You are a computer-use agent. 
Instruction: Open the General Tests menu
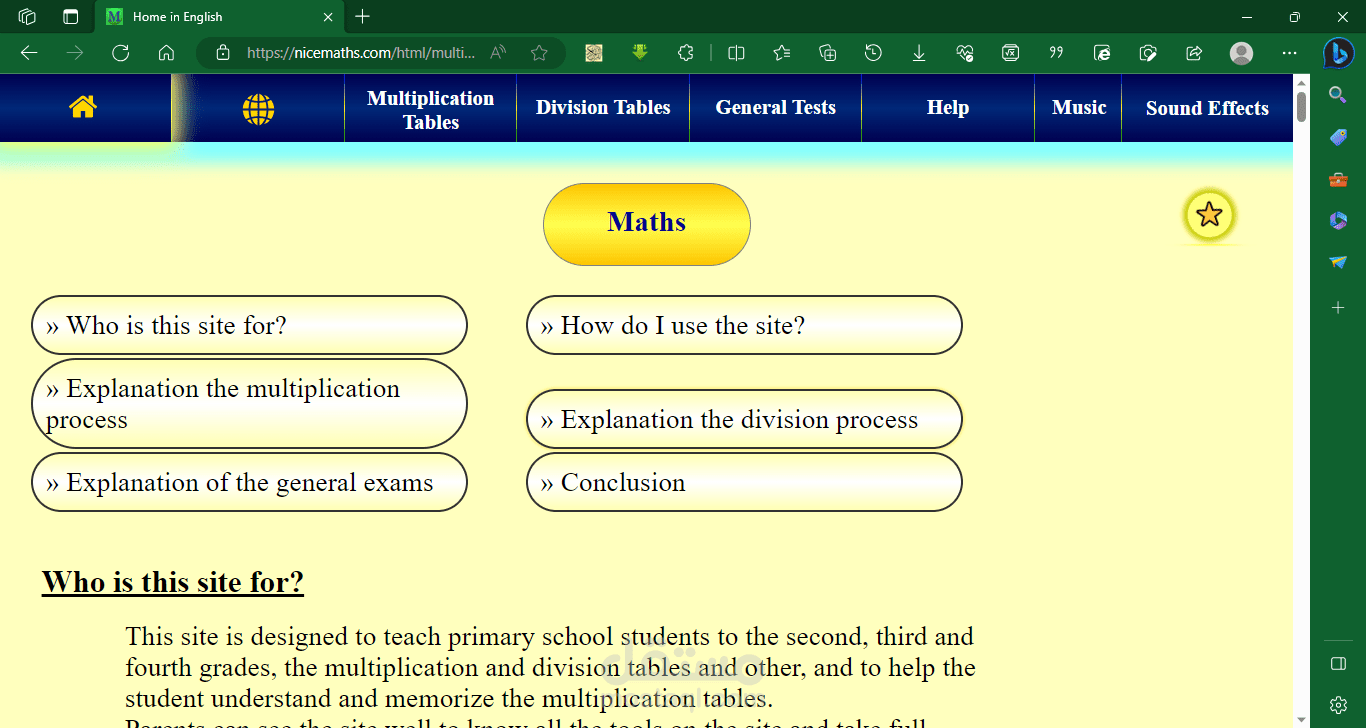(x=775, y=108)
